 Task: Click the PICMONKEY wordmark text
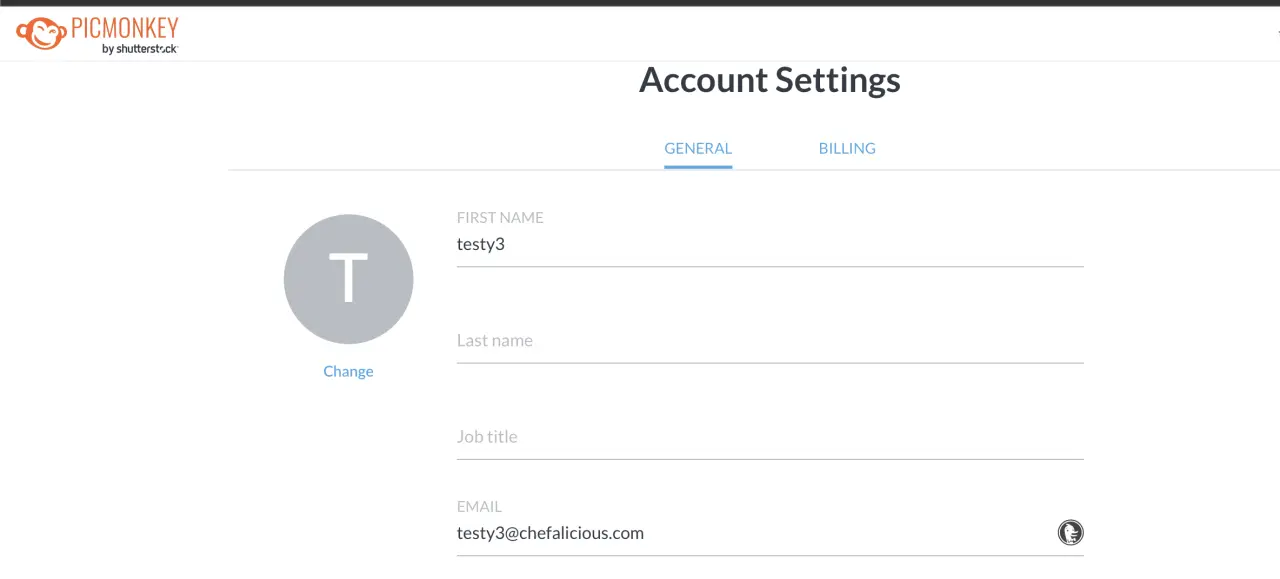click(125, 29)
